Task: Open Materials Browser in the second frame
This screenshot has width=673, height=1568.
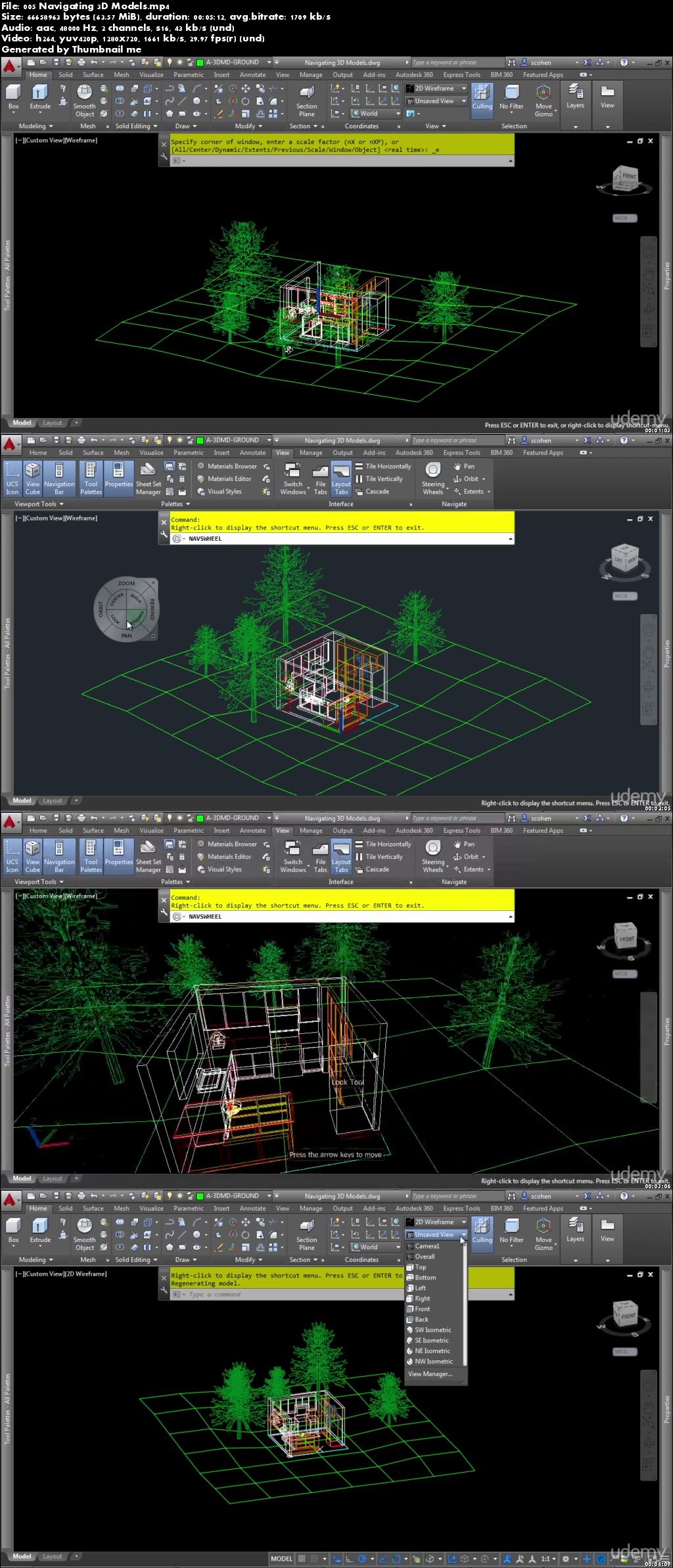Action: [x=227, y=466]
